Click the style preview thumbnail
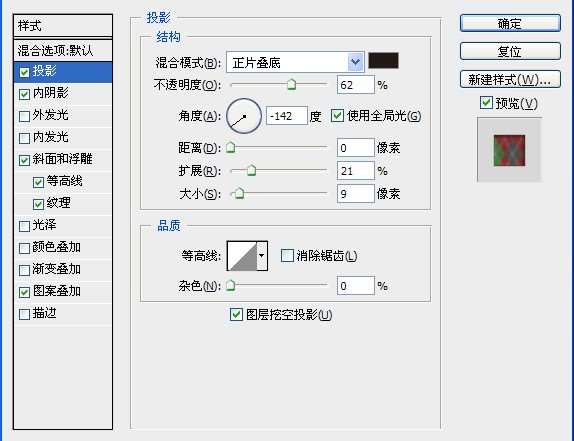 (509, 150)
